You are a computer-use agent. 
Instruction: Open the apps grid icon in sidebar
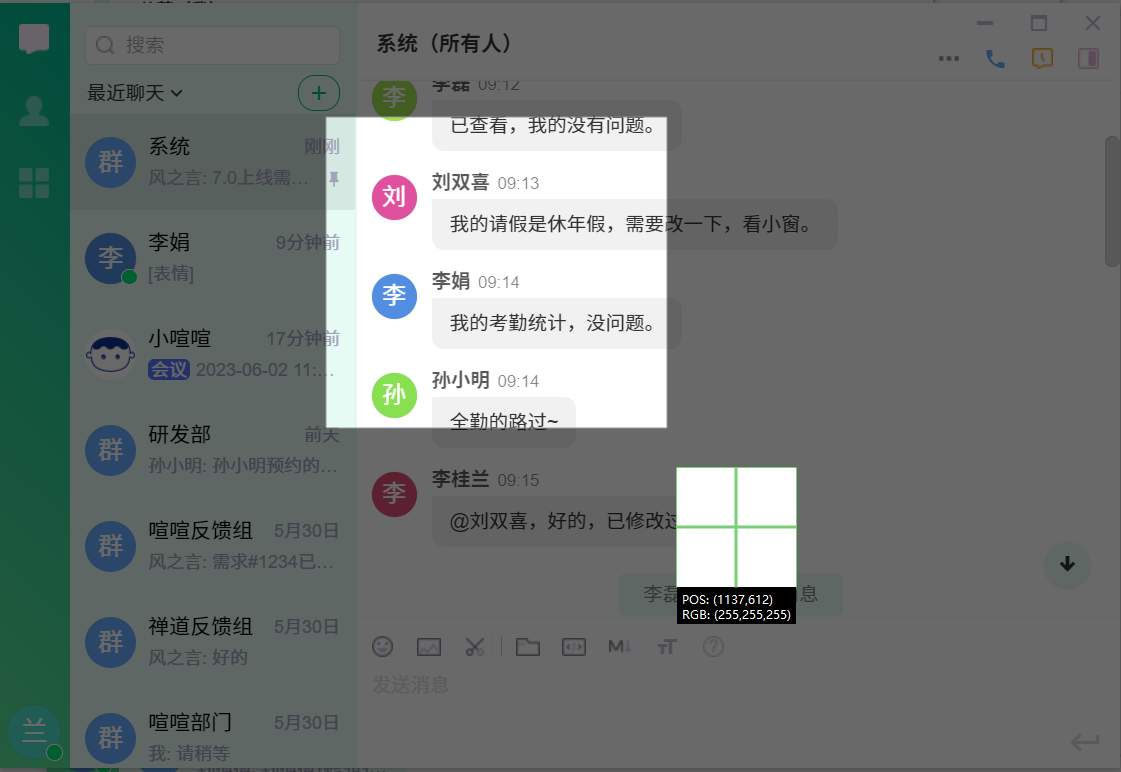click(34, 183)
